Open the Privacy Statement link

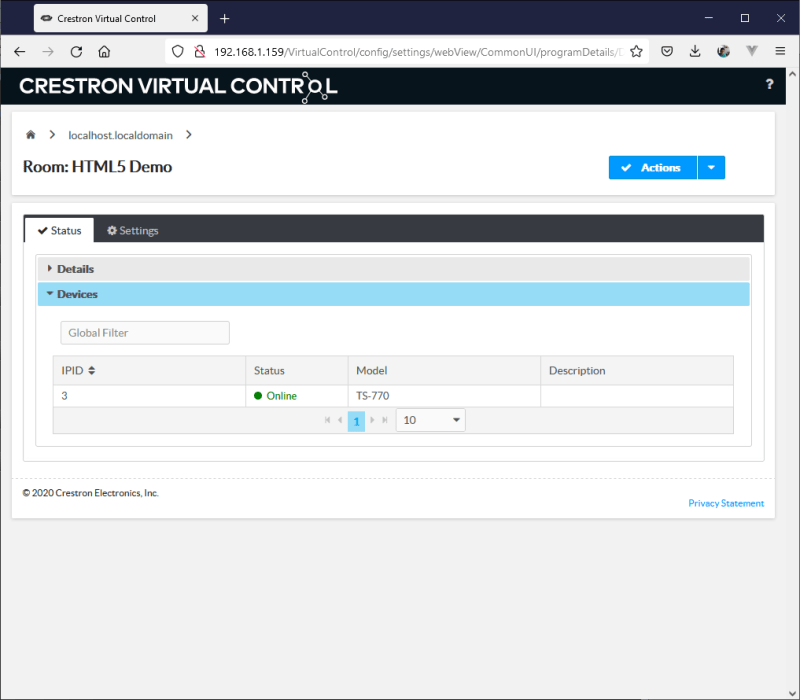[726, 503]
